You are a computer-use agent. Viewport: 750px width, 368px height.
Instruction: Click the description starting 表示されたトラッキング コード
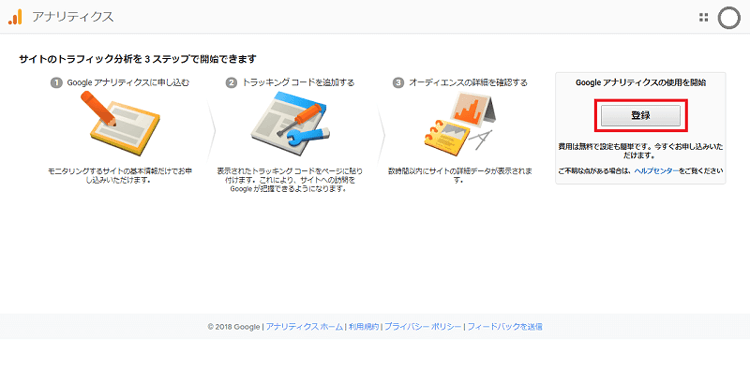click(x=290, y=179)
